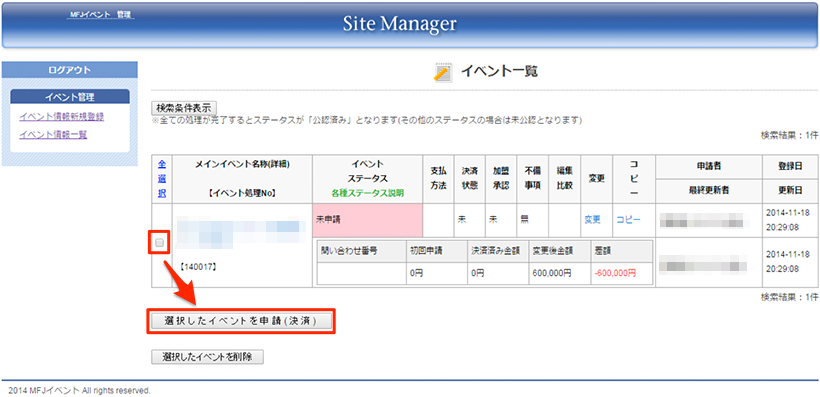This screenshot has height=397, width=820.
Task: Click the 問い合わせ番号 header cell
Action: [x=362, y=252]
